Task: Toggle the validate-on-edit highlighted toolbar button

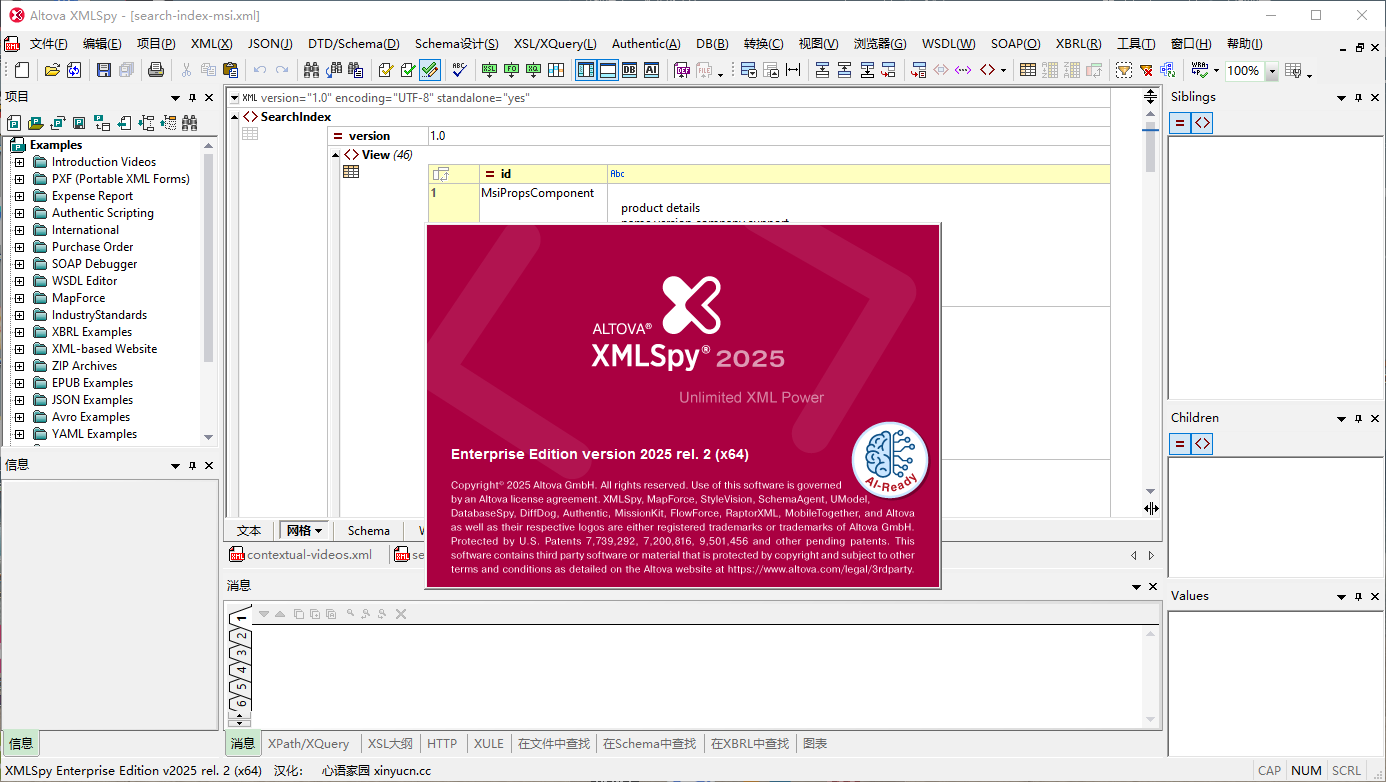Action: [x=430, y=70]
